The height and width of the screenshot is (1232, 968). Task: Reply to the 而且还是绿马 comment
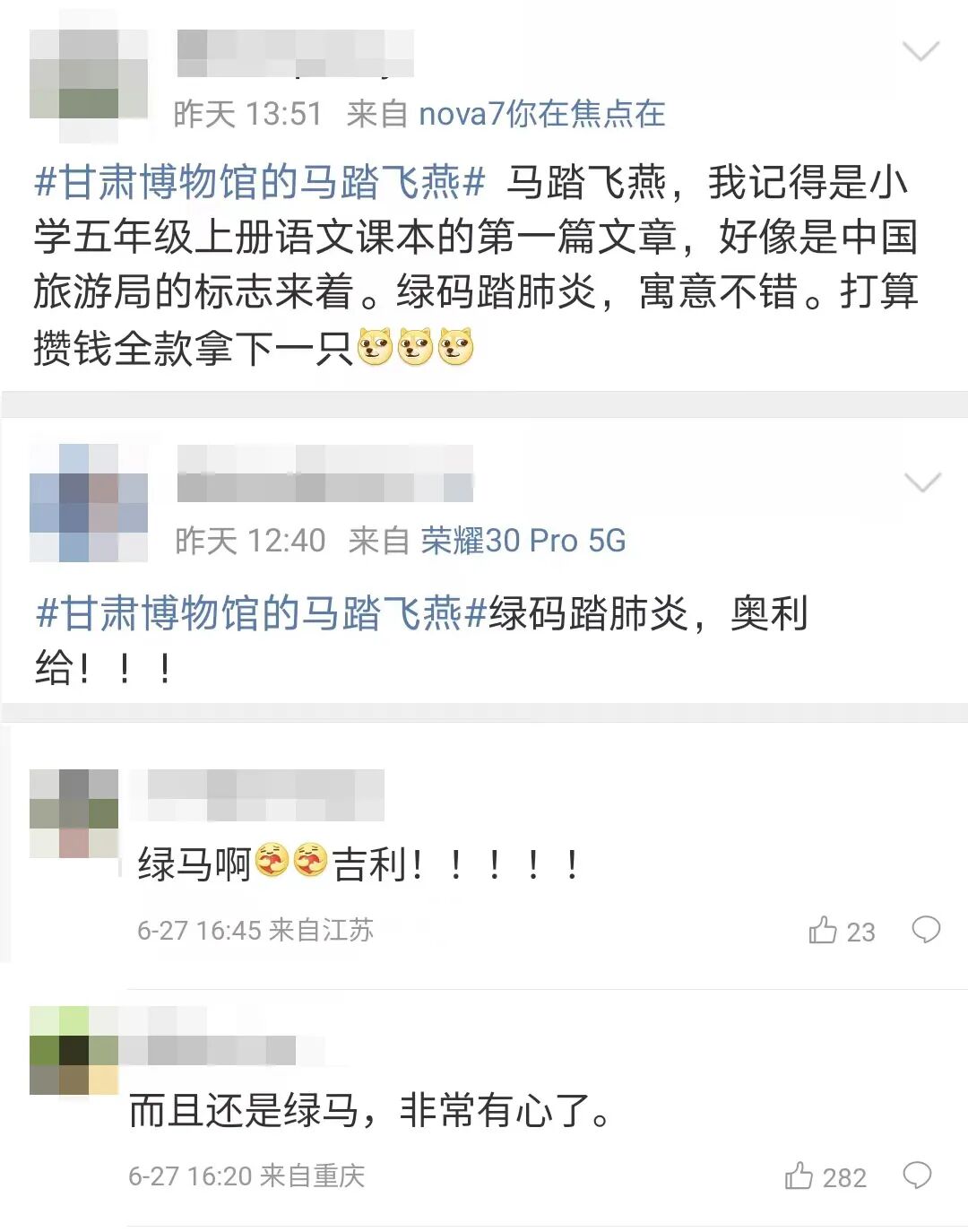(x=917, y=1176)
